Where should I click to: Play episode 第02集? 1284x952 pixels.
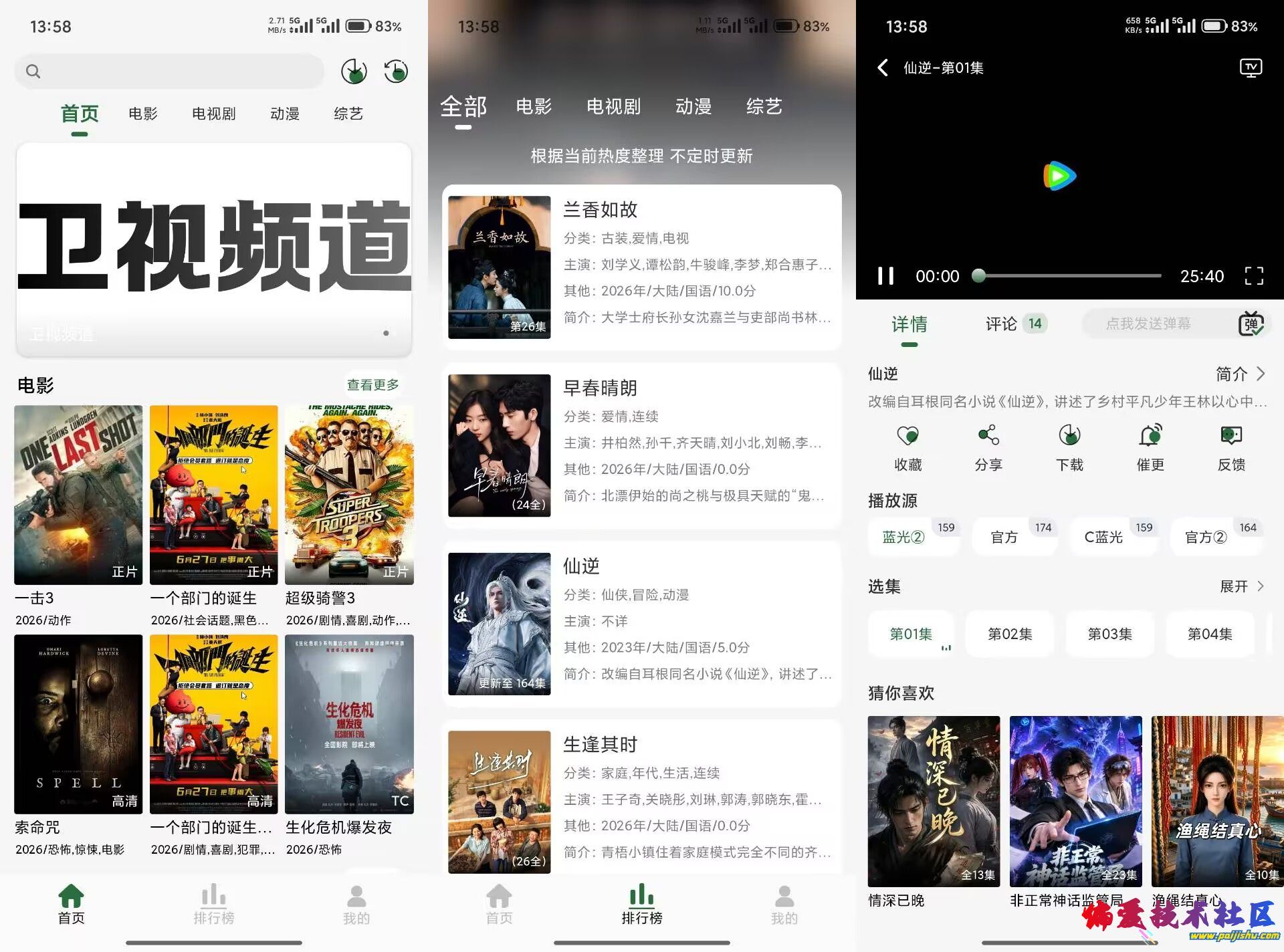pyautogui.click(x=1010, y=634)
